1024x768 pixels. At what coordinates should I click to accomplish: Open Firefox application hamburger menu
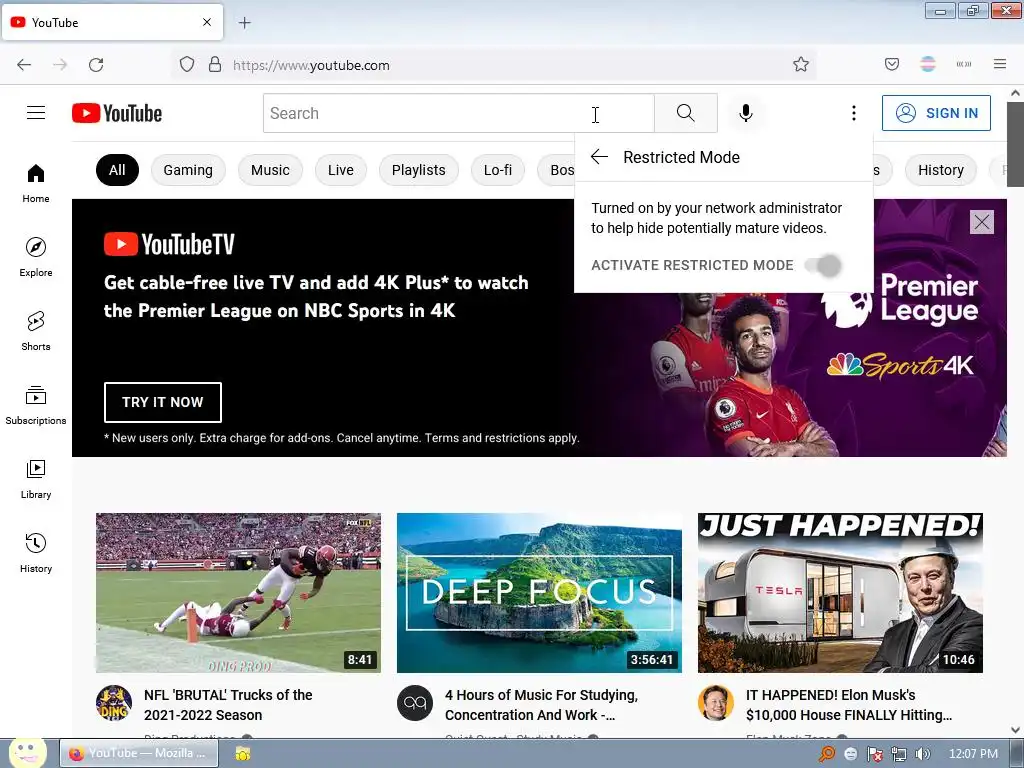pyautogui.click(x=1000, y=64)
